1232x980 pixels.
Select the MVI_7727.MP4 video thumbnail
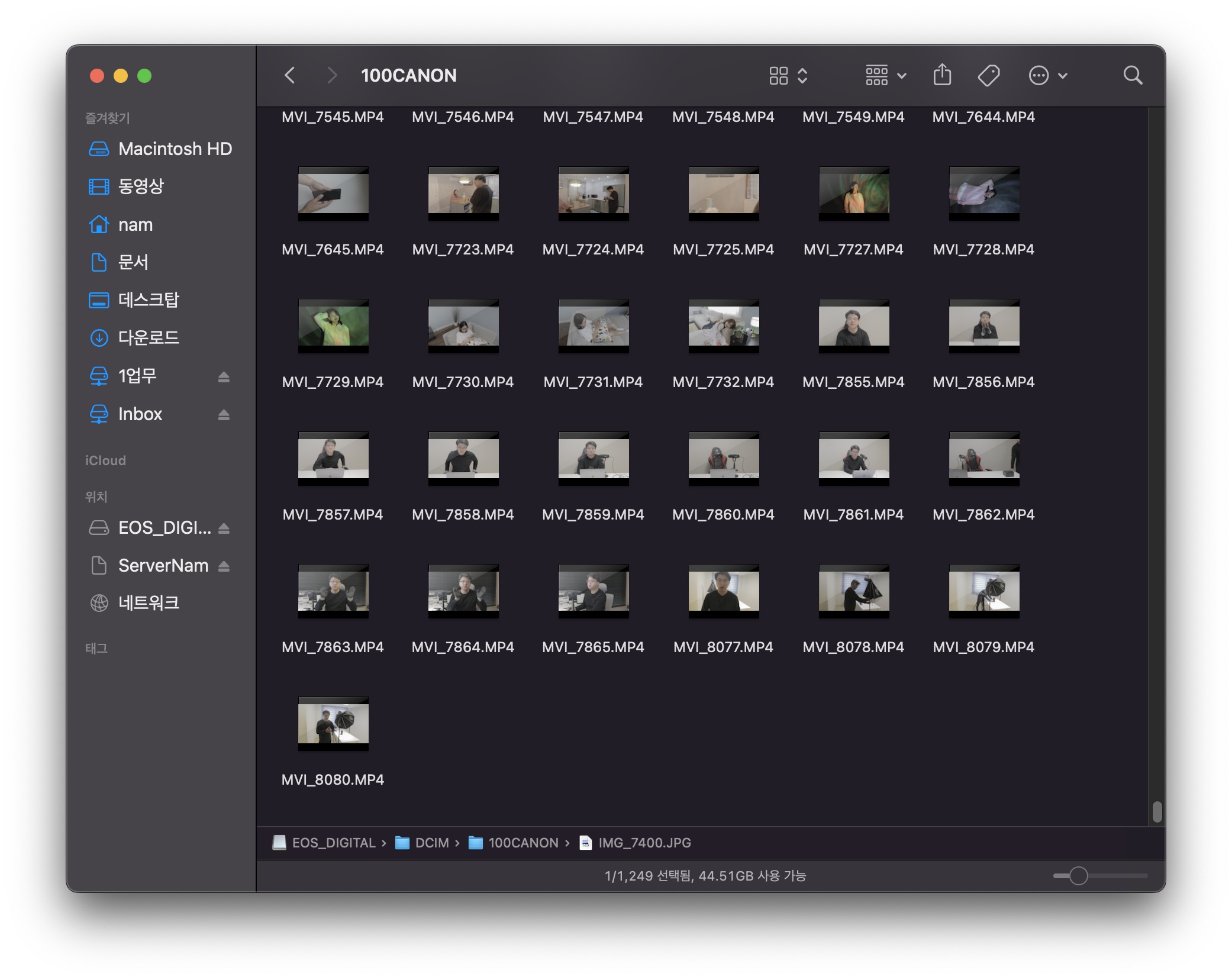pyautogui.click(x=854, y=193)
